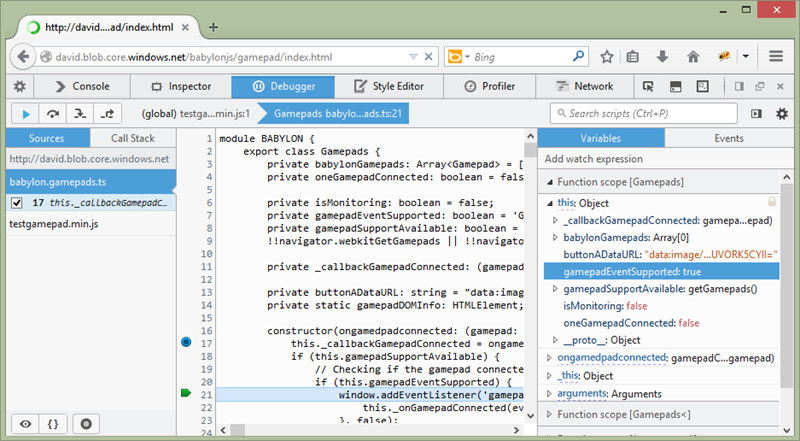Click the code editor vertical scrollbar thumb
The image size is (800, 441).
(x=531, y=151)
